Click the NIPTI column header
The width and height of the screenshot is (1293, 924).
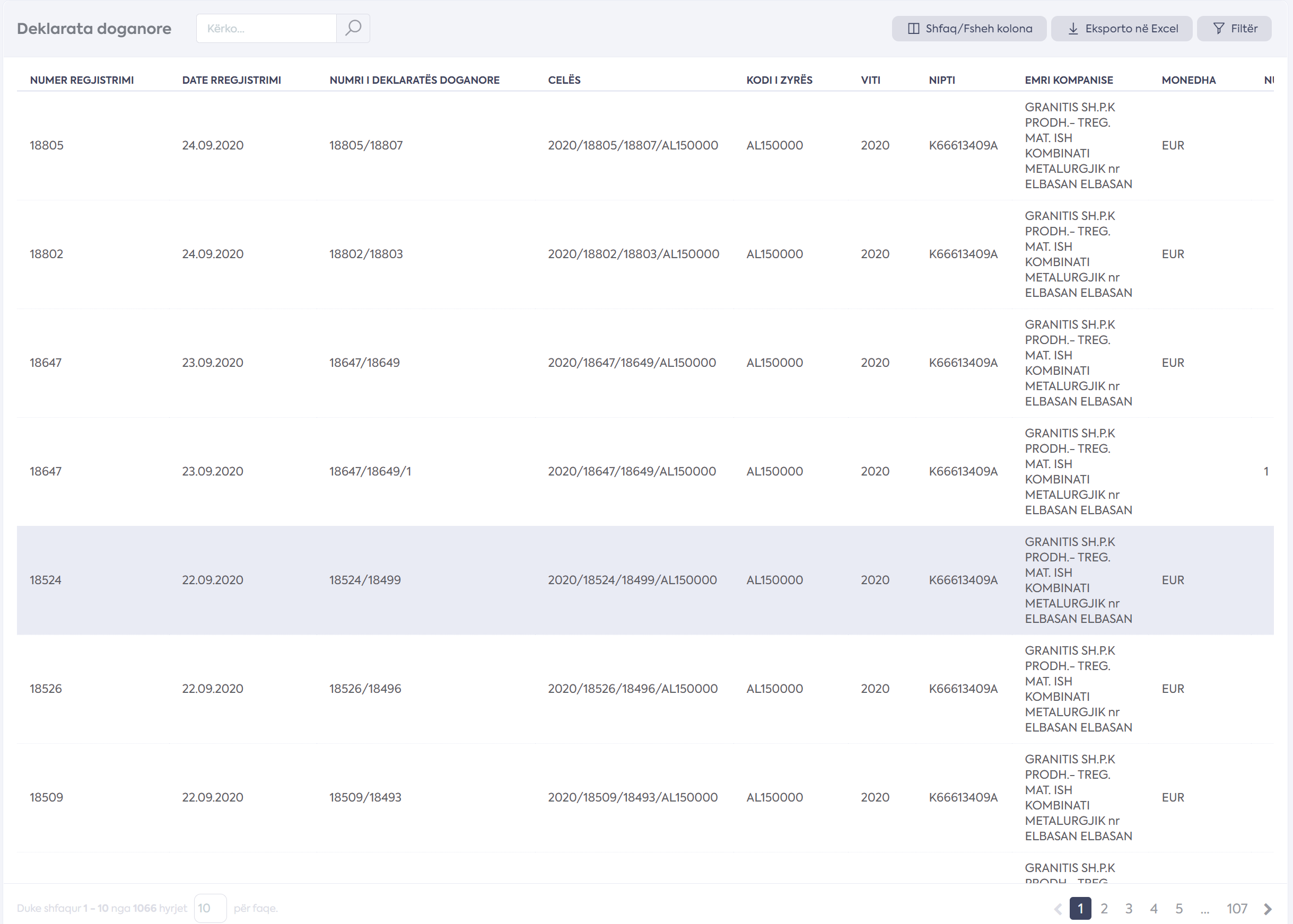942,80
